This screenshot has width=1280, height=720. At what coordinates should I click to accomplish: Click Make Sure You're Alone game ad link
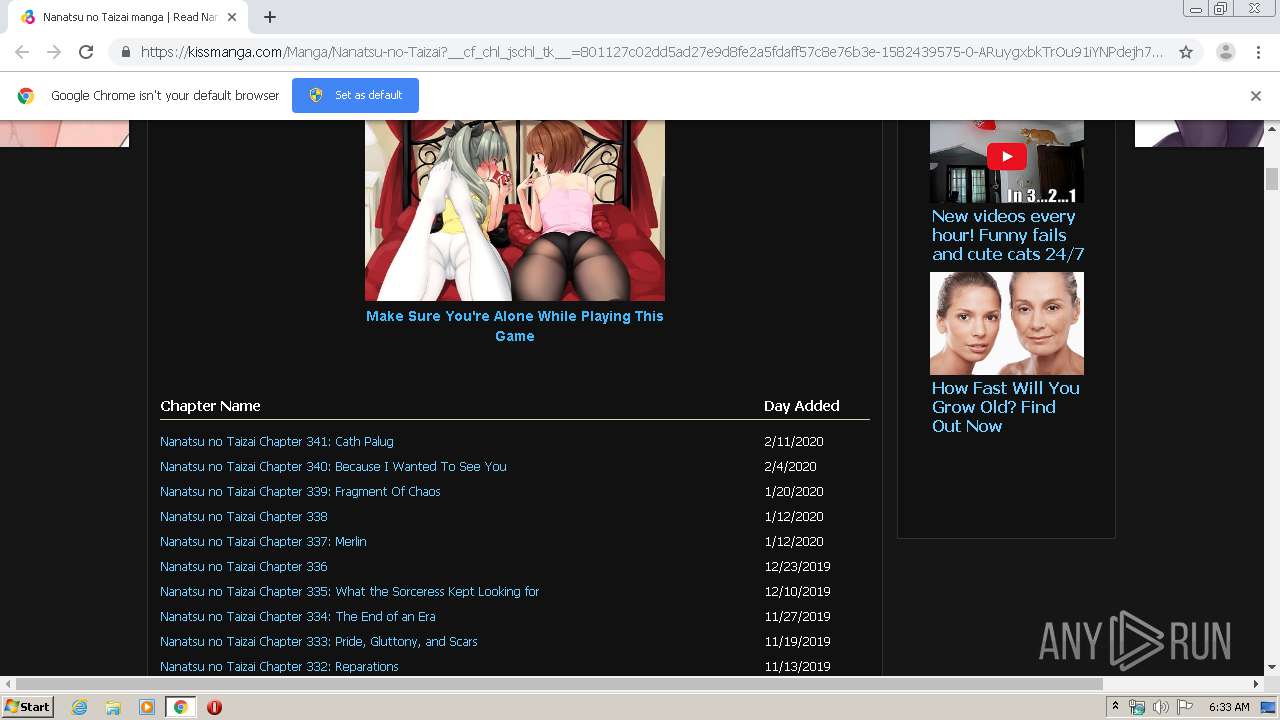[x=515, y=326]
